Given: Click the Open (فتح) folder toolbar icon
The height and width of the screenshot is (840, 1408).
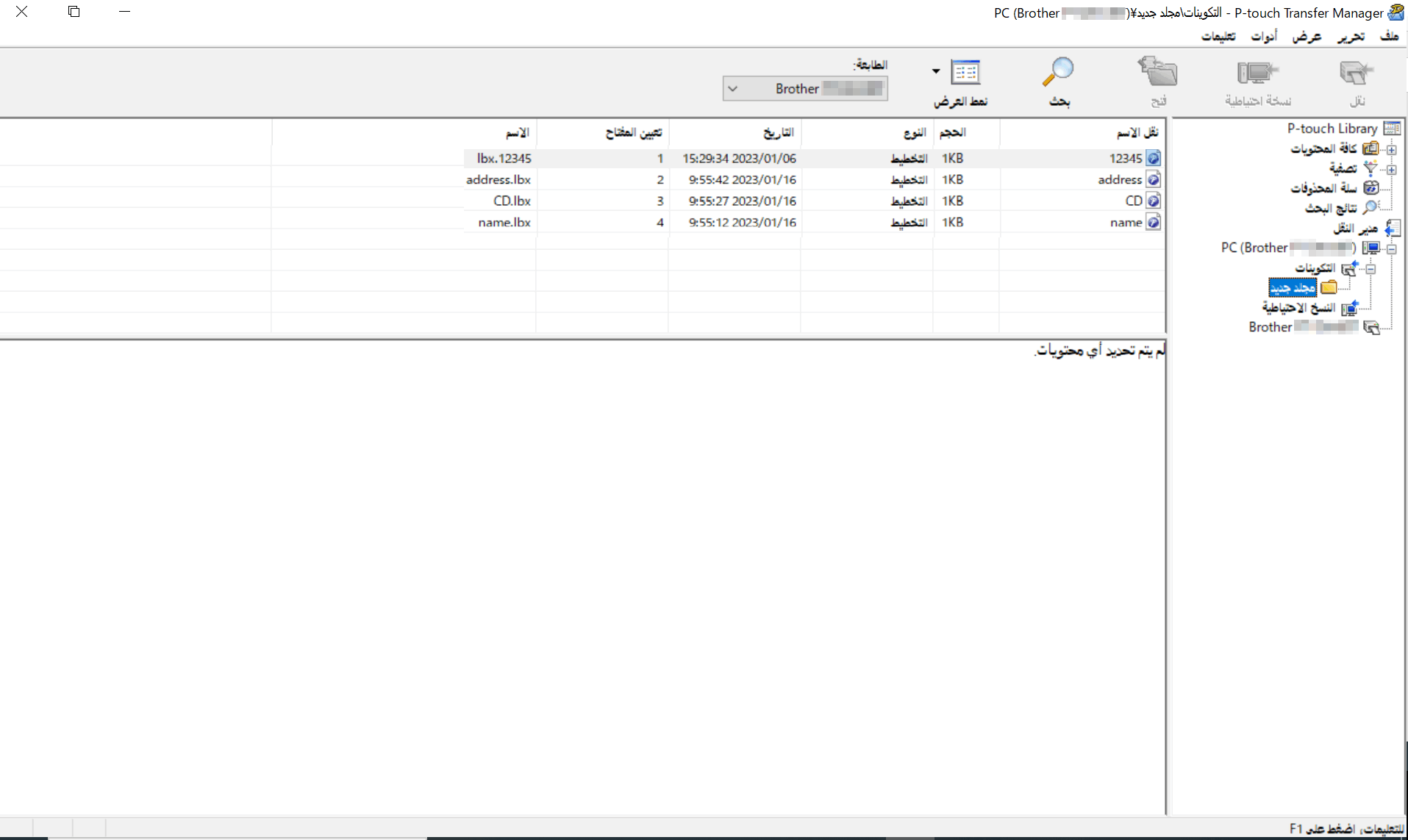Looking at the screenshot, I should pos(1158,73).
